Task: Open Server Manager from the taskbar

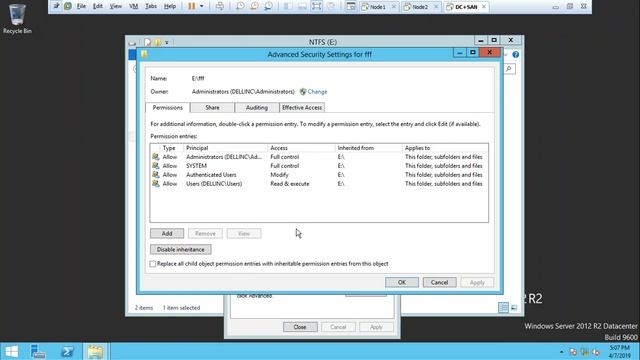Action: click(x=38, y=351)
